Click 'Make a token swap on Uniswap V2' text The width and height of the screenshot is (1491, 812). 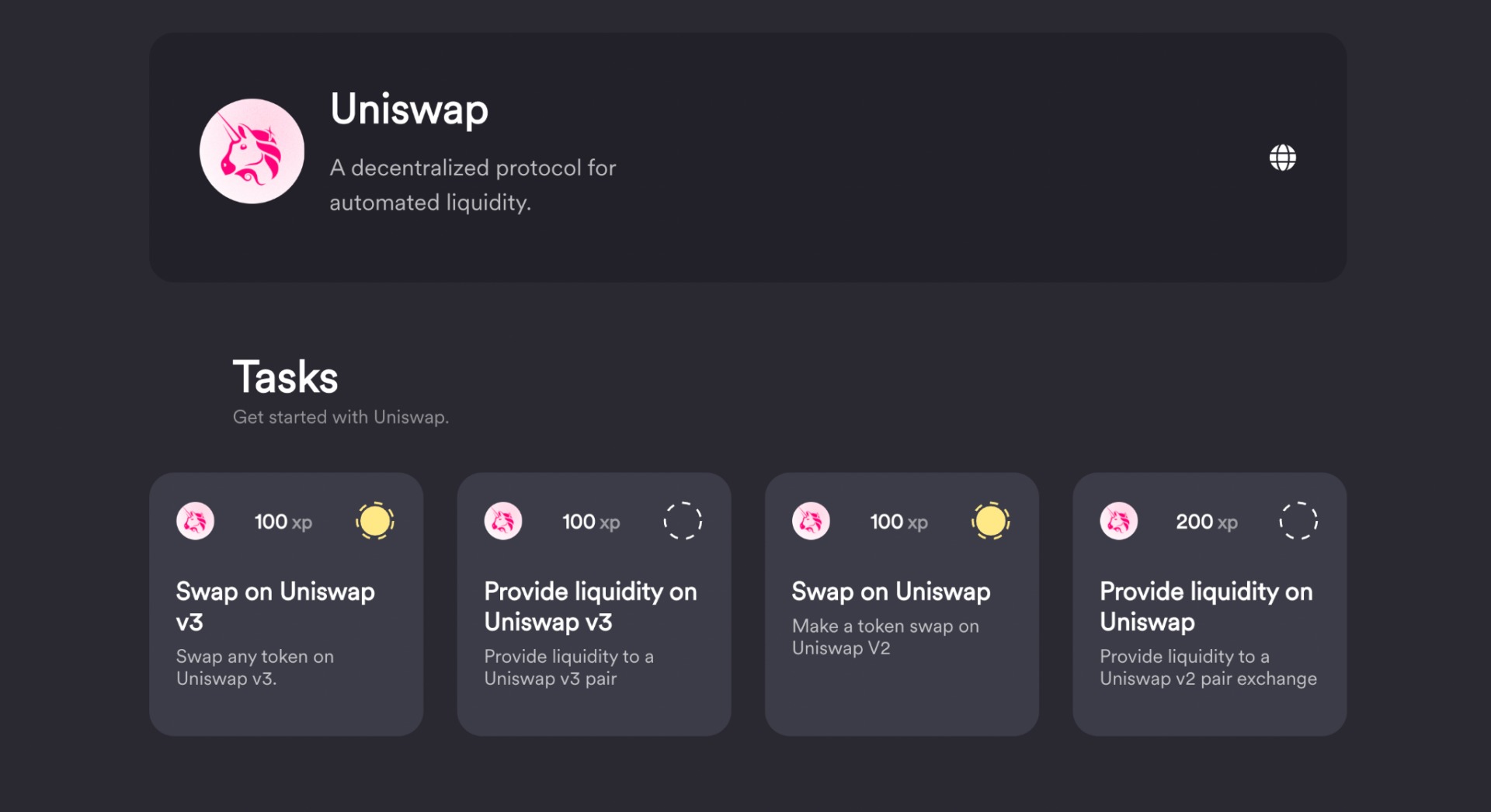[x=885, y=637]
